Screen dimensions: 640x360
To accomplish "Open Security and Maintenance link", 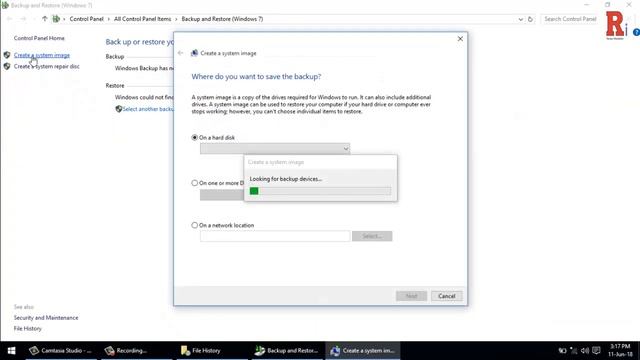I will pos(46,318).
